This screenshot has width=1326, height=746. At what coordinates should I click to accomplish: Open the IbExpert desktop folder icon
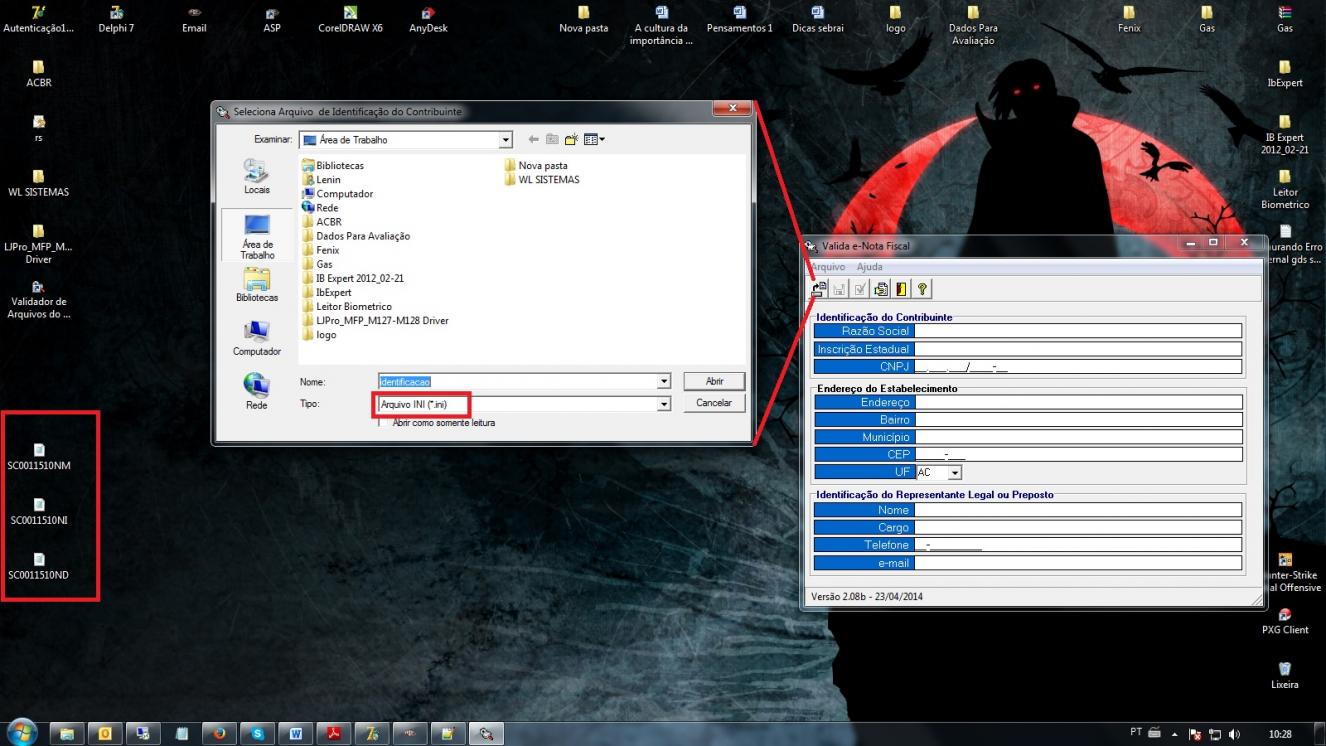pos(1285,73)
